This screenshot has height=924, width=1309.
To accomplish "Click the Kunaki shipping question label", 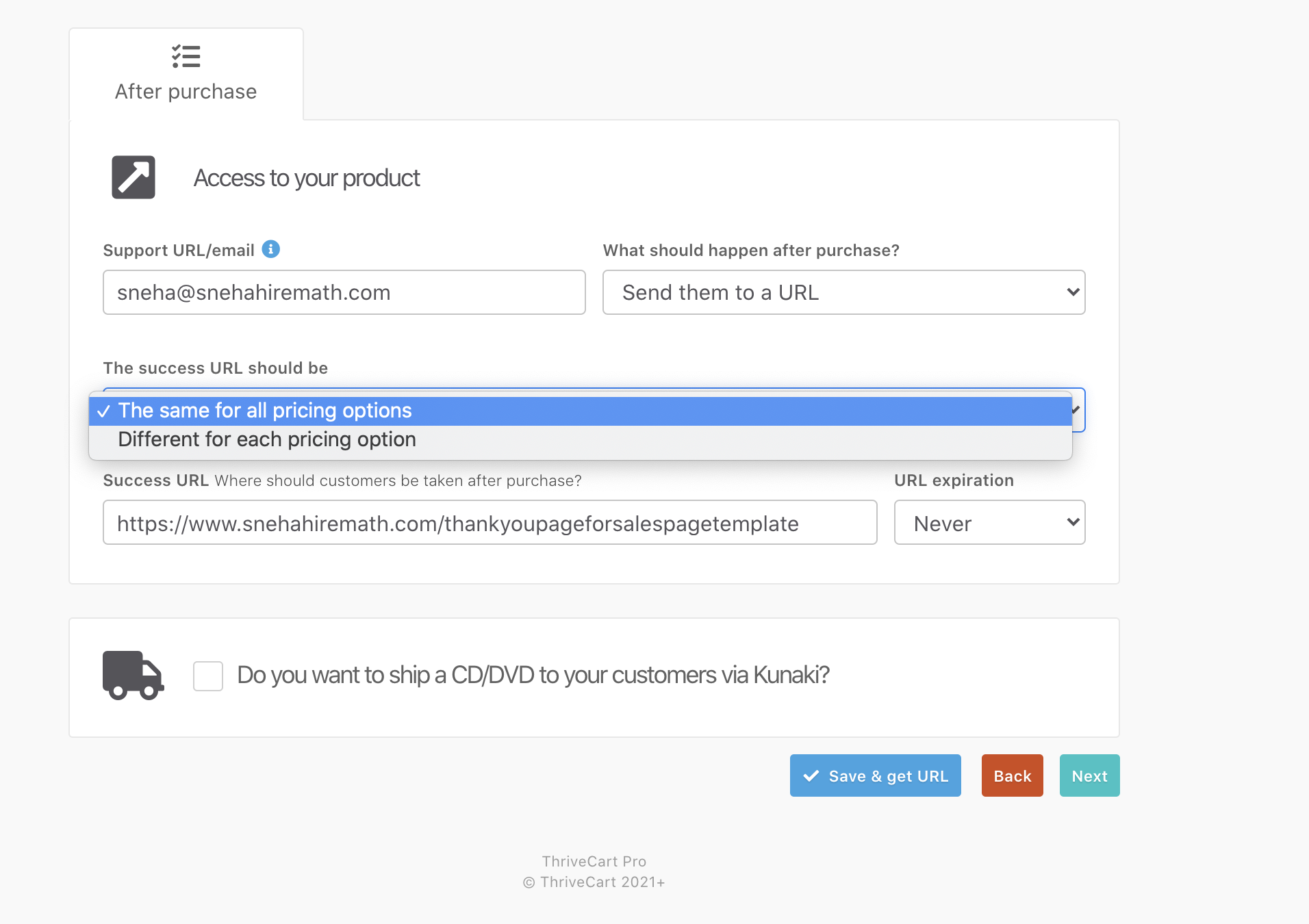I will click(533, 675).
